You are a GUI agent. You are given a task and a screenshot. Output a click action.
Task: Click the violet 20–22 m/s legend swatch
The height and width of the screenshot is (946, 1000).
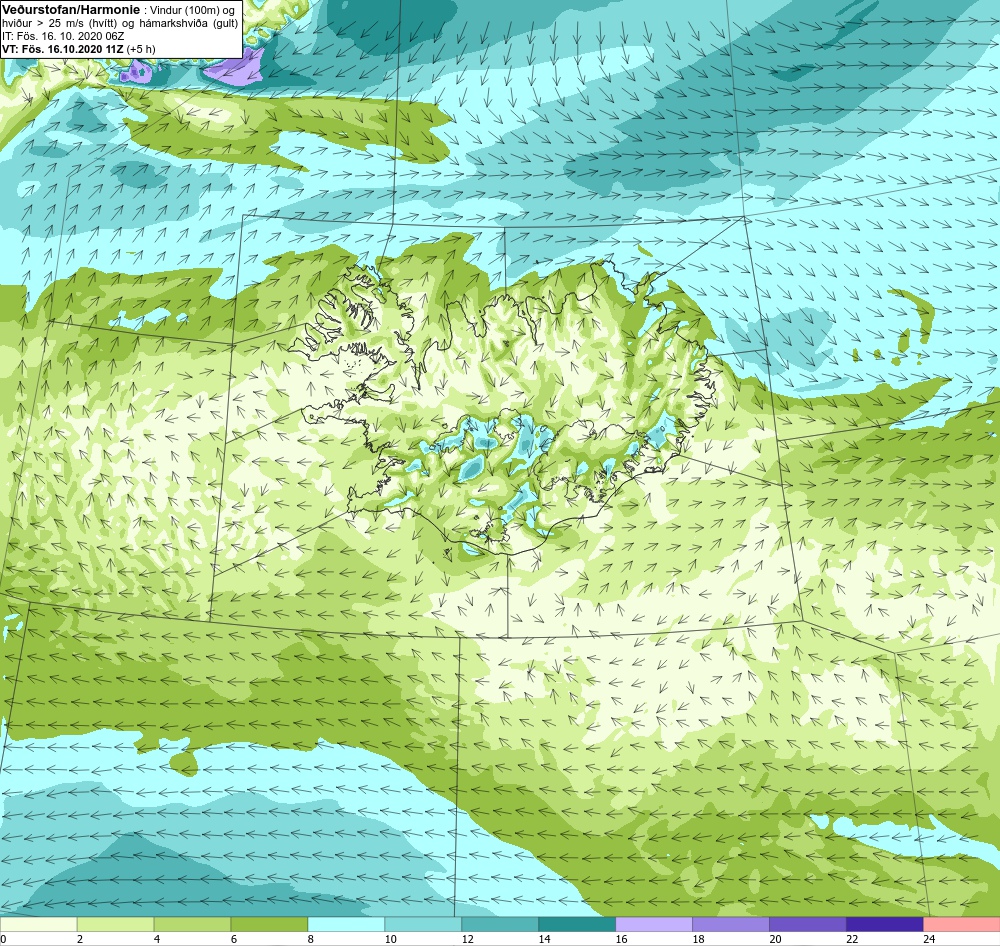click(807, 924)
